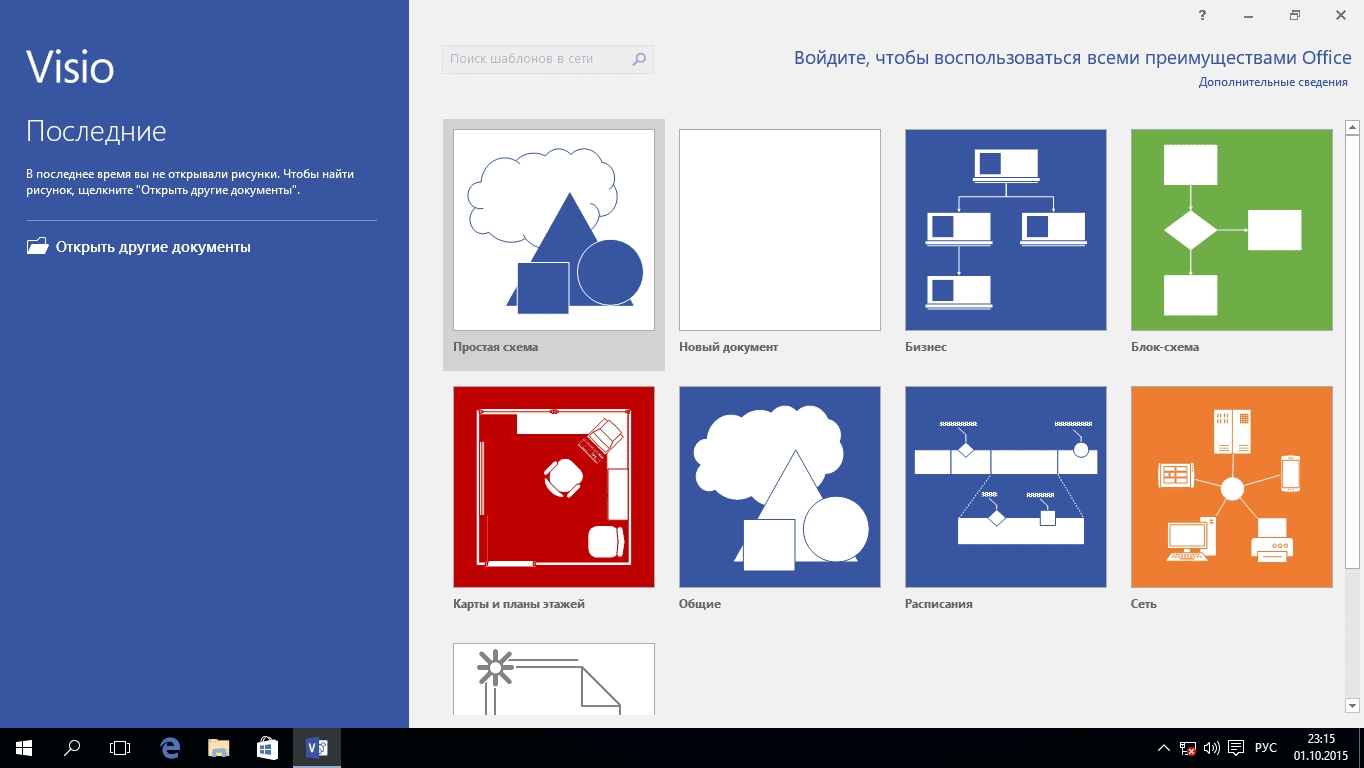The height and width of the screenshot is (768, 1364).
Task: Restore down the Visio window
Action: (1295, 15)
